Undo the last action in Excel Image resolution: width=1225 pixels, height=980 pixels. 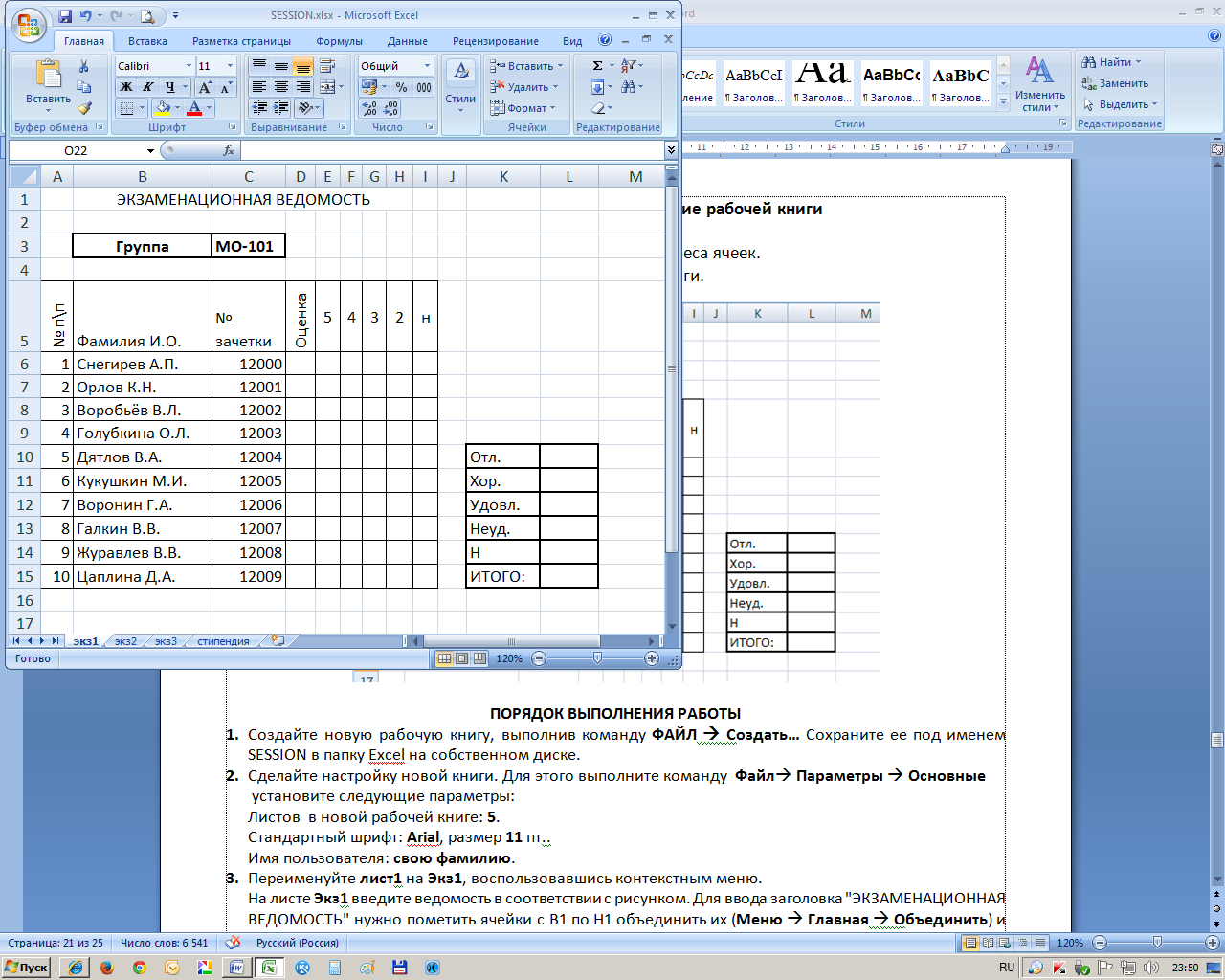pos(86,16)
